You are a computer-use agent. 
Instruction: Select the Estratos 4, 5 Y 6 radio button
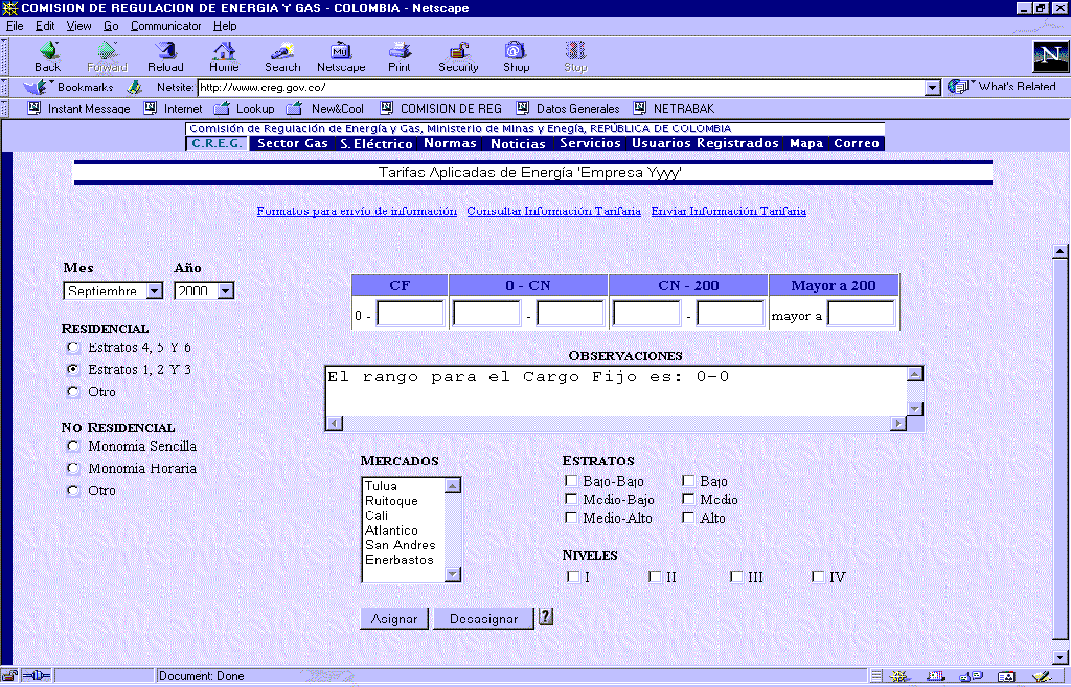click(72, 348)
